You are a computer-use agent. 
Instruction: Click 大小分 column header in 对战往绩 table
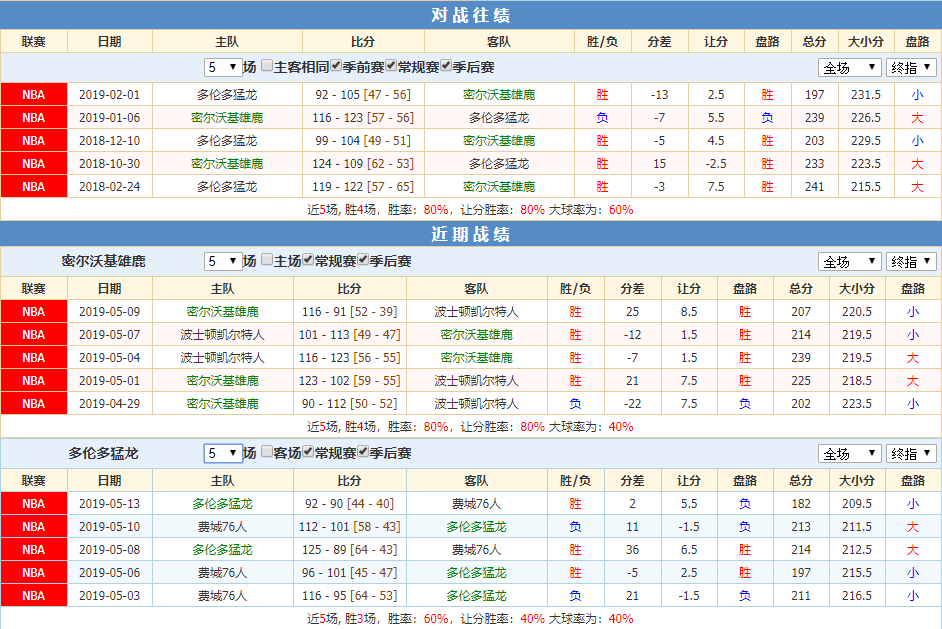(866, 41)
